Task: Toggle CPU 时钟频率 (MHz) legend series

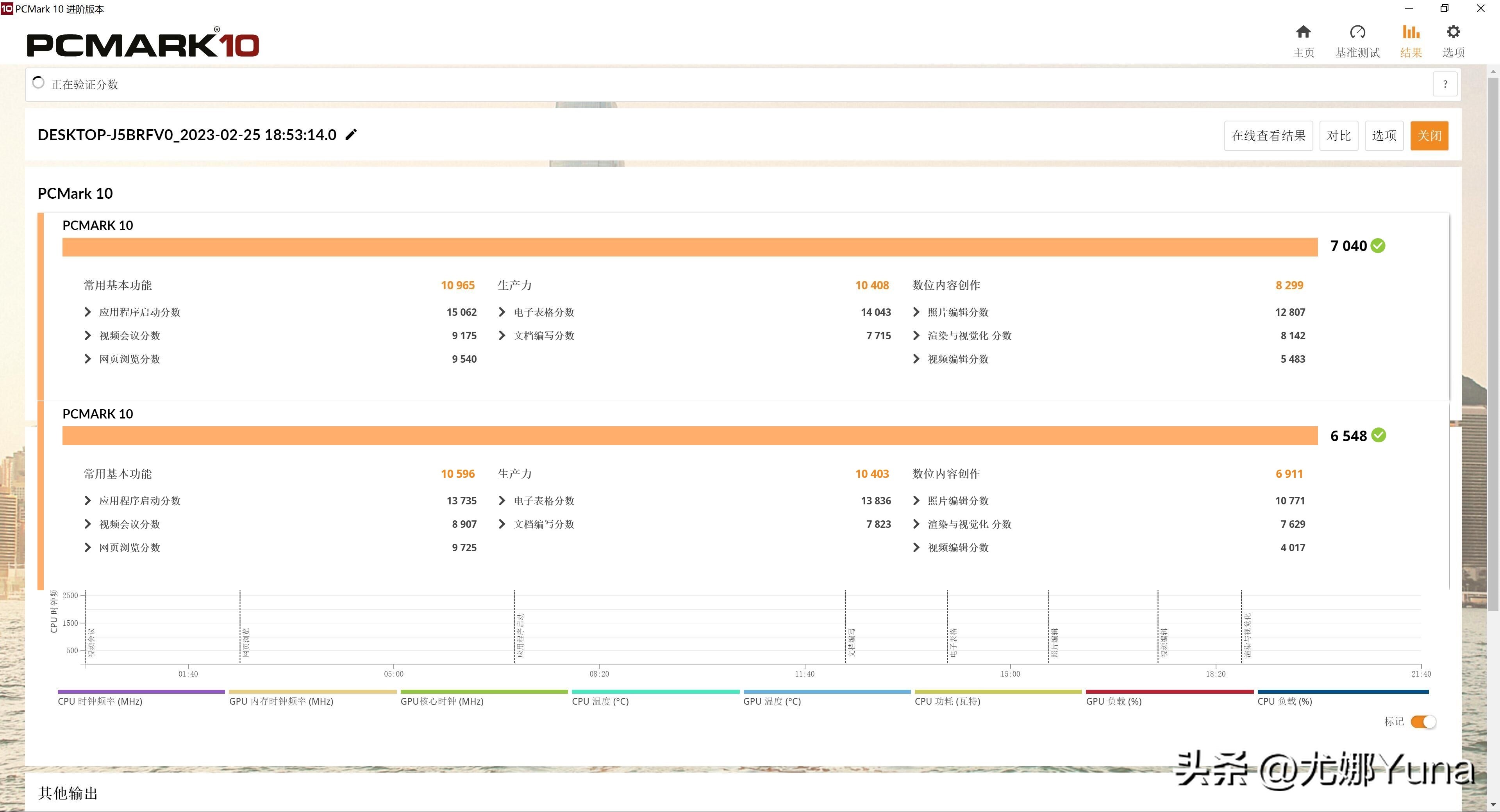Action: 100,702
